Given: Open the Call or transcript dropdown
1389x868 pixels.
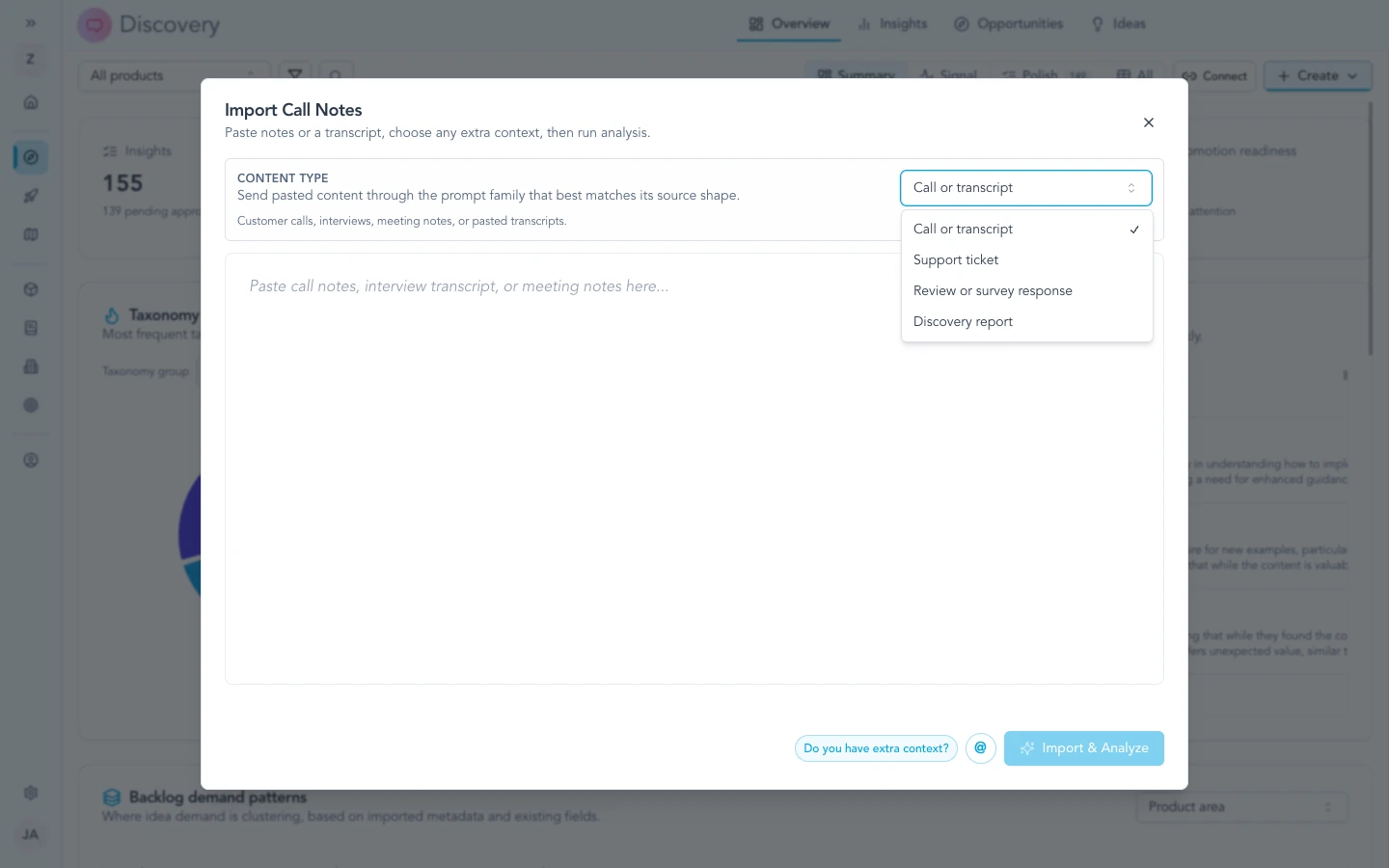Looking at the screenshot, I should coord(1025,187).
